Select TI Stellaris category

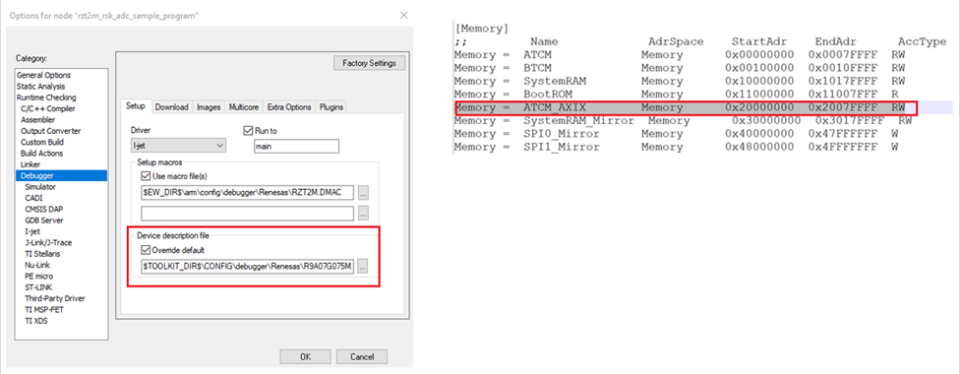[x=42, y=253]
